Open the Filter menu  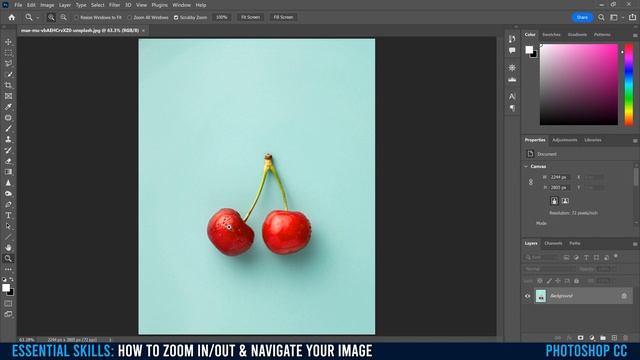coord(114,5)
